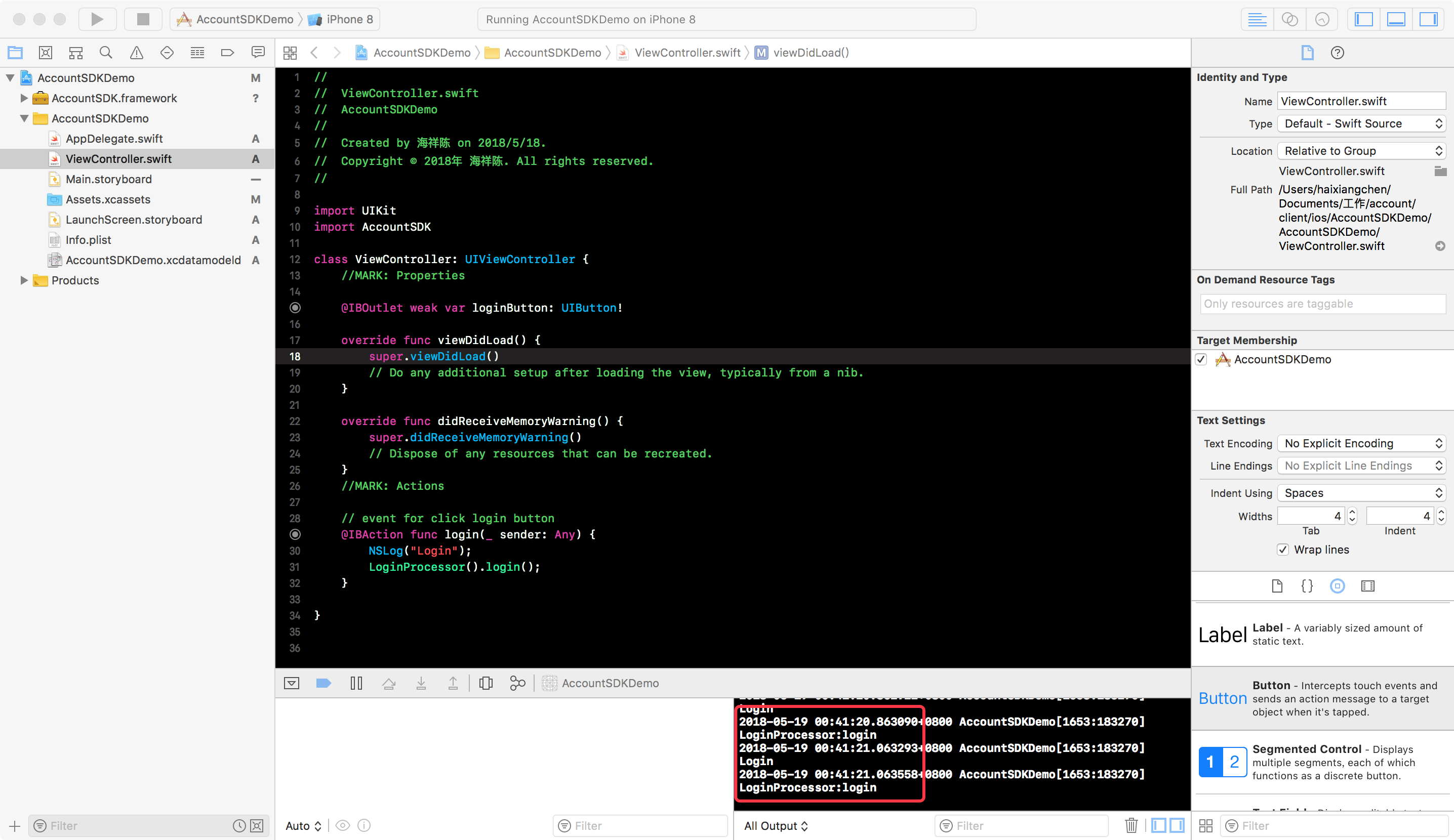
Task: Expand AccountSDK.framework in navigator
Action: coord(24,98)
